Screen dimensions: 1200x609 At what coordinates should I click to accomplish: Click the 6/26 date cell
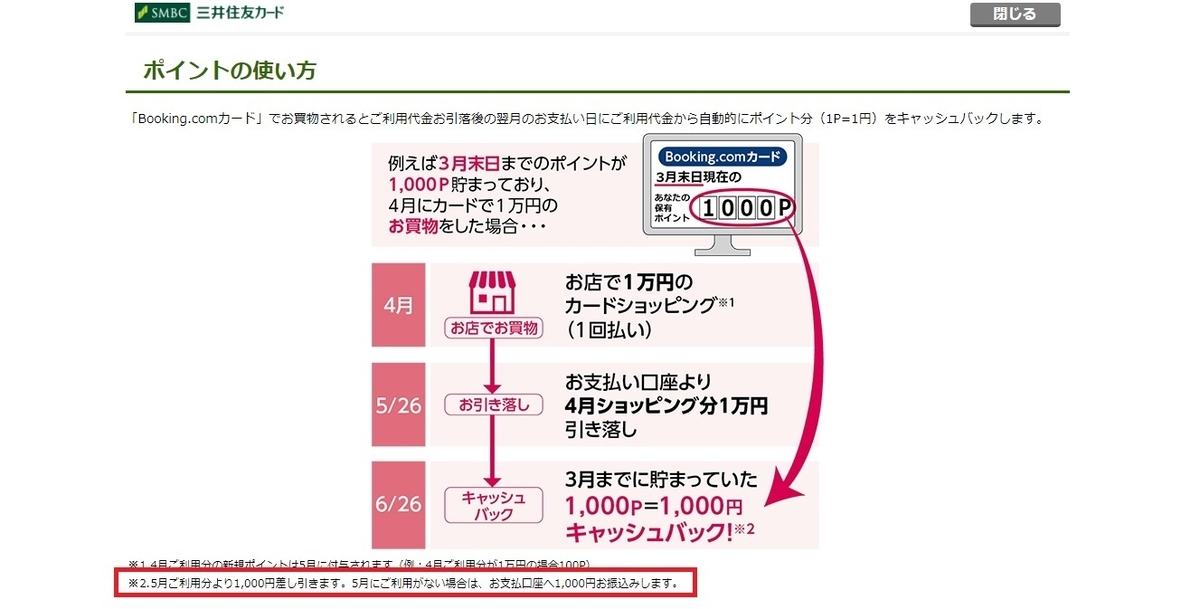click(397, 505)
